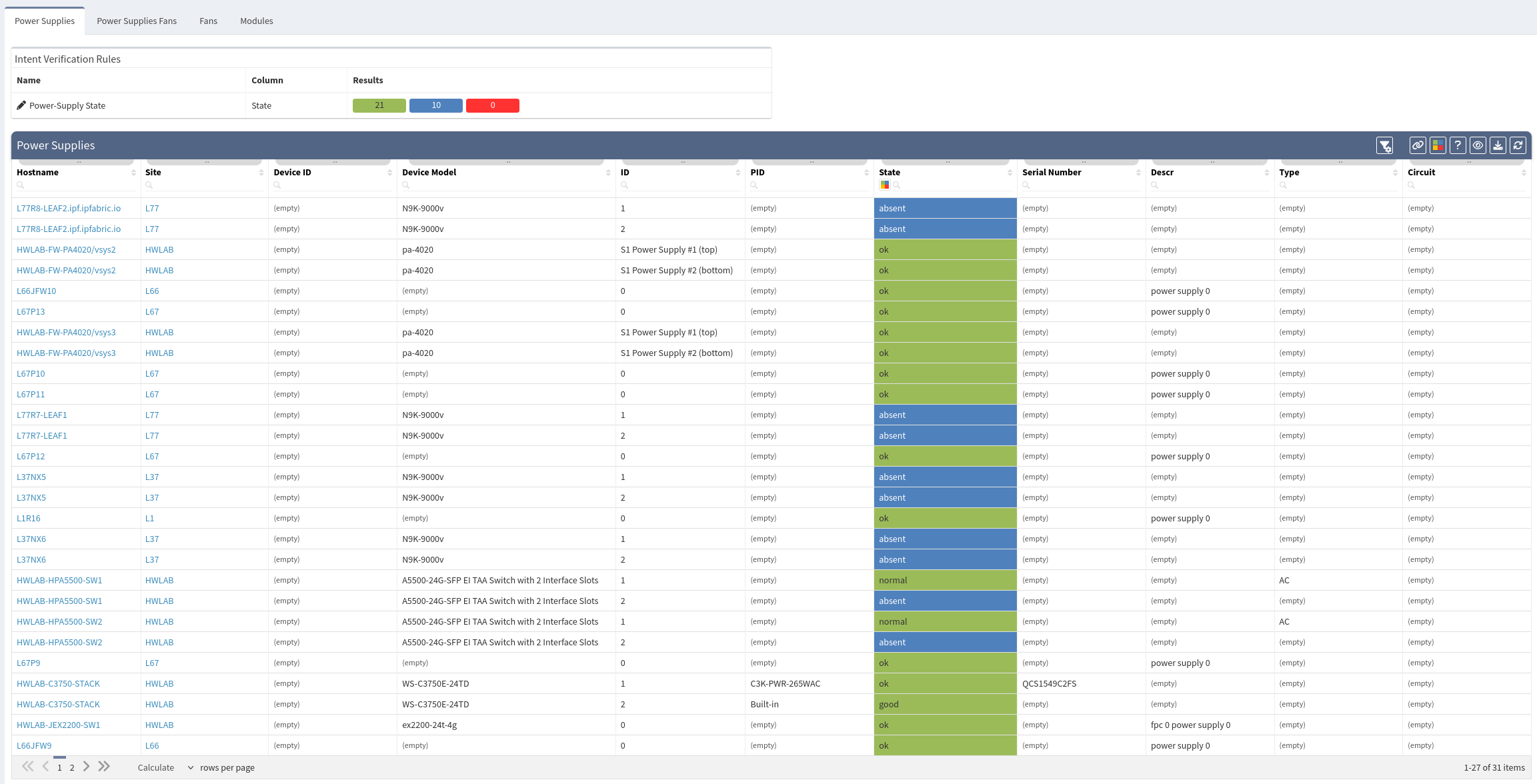Sort by the Descr column arrows
Image resolution: width=1537 pixels, height=784 pixels.
[1266, 173]
